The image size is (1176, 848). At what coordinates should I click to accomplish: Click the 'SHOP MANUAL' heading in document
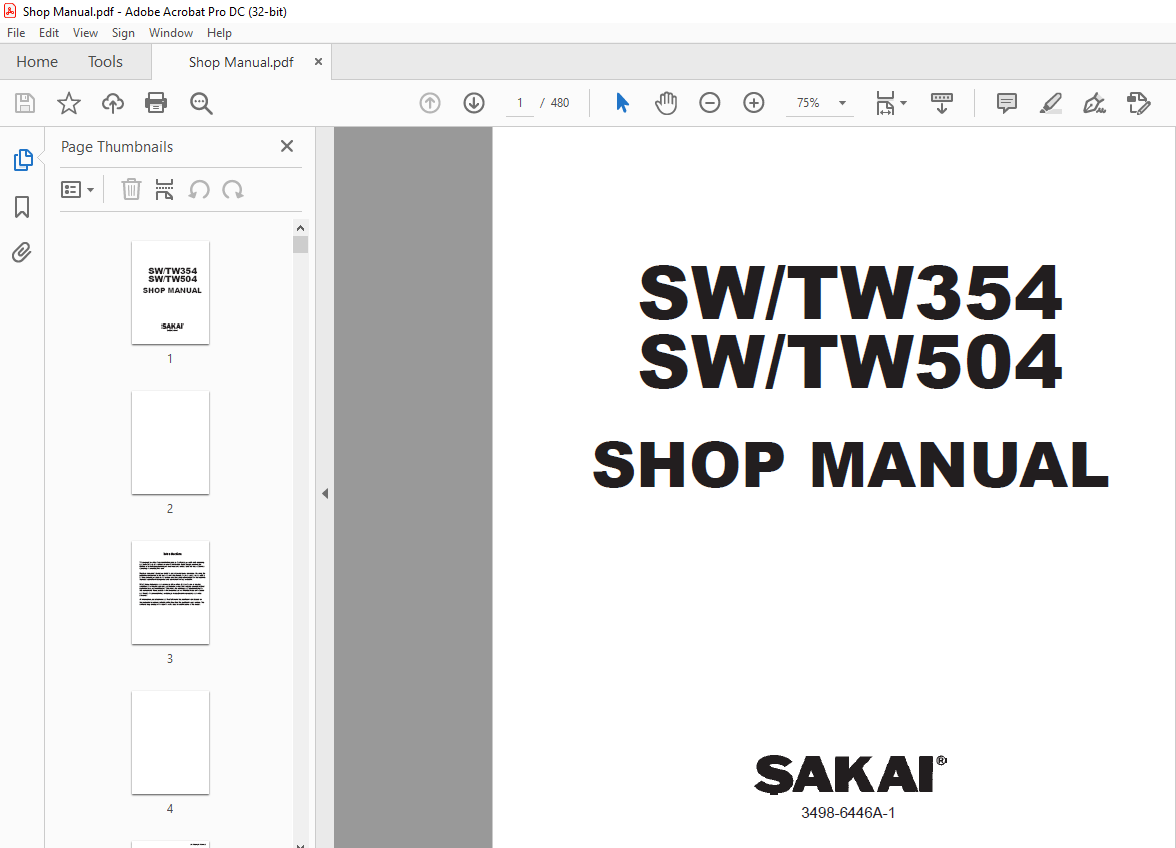coord(850,465)
